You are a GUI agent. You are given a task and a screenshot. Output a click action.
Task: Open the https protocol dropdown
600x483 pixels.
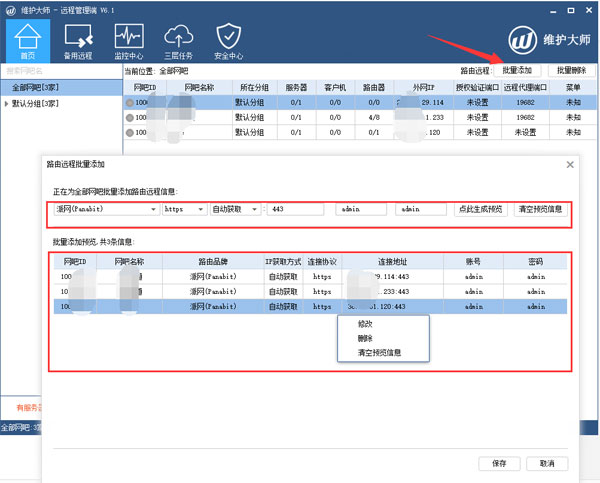185,209
